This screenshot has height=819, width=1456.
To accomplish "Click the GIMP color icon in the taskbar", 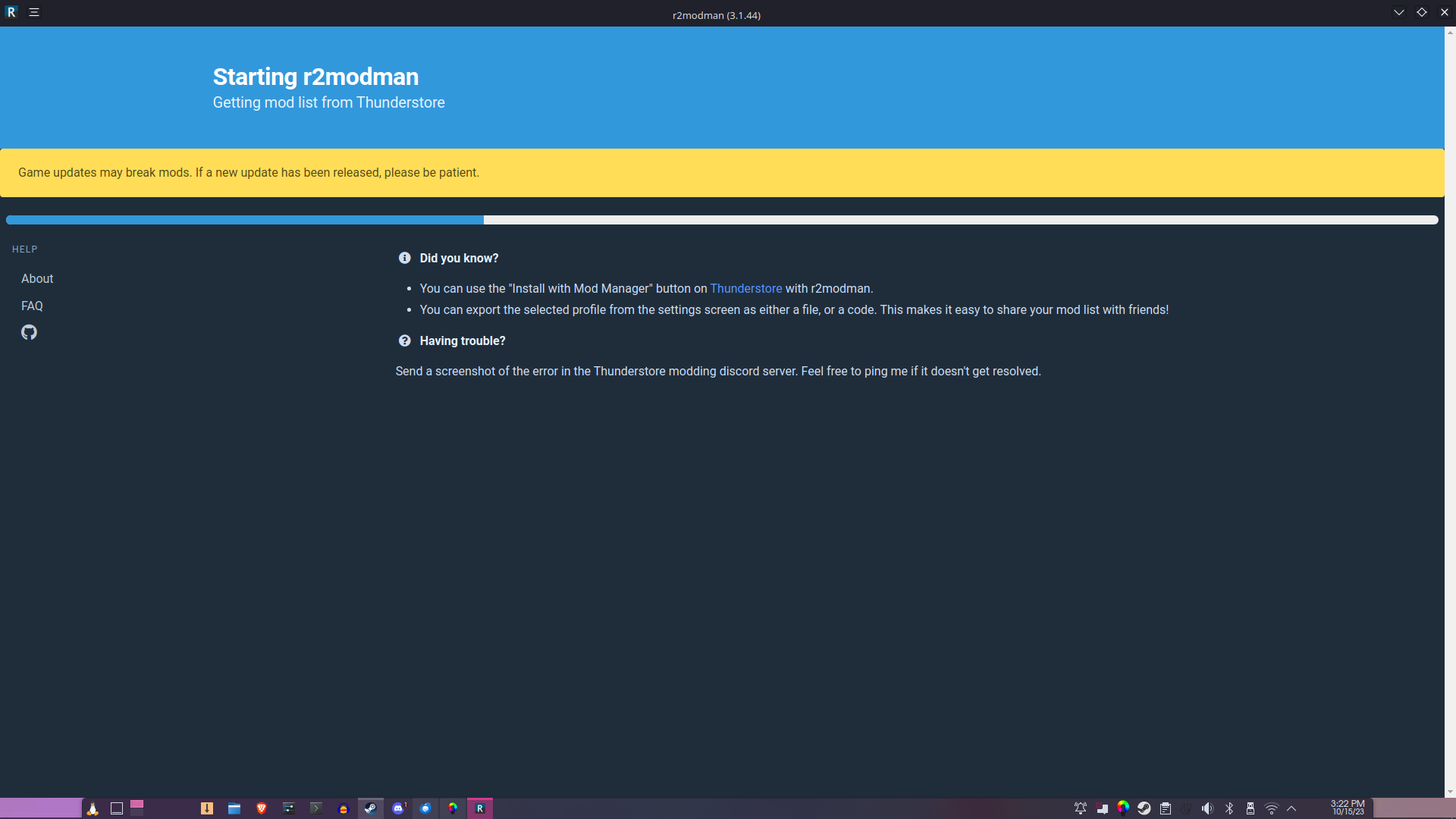I will pyautogui.click(x=453, y=808).
